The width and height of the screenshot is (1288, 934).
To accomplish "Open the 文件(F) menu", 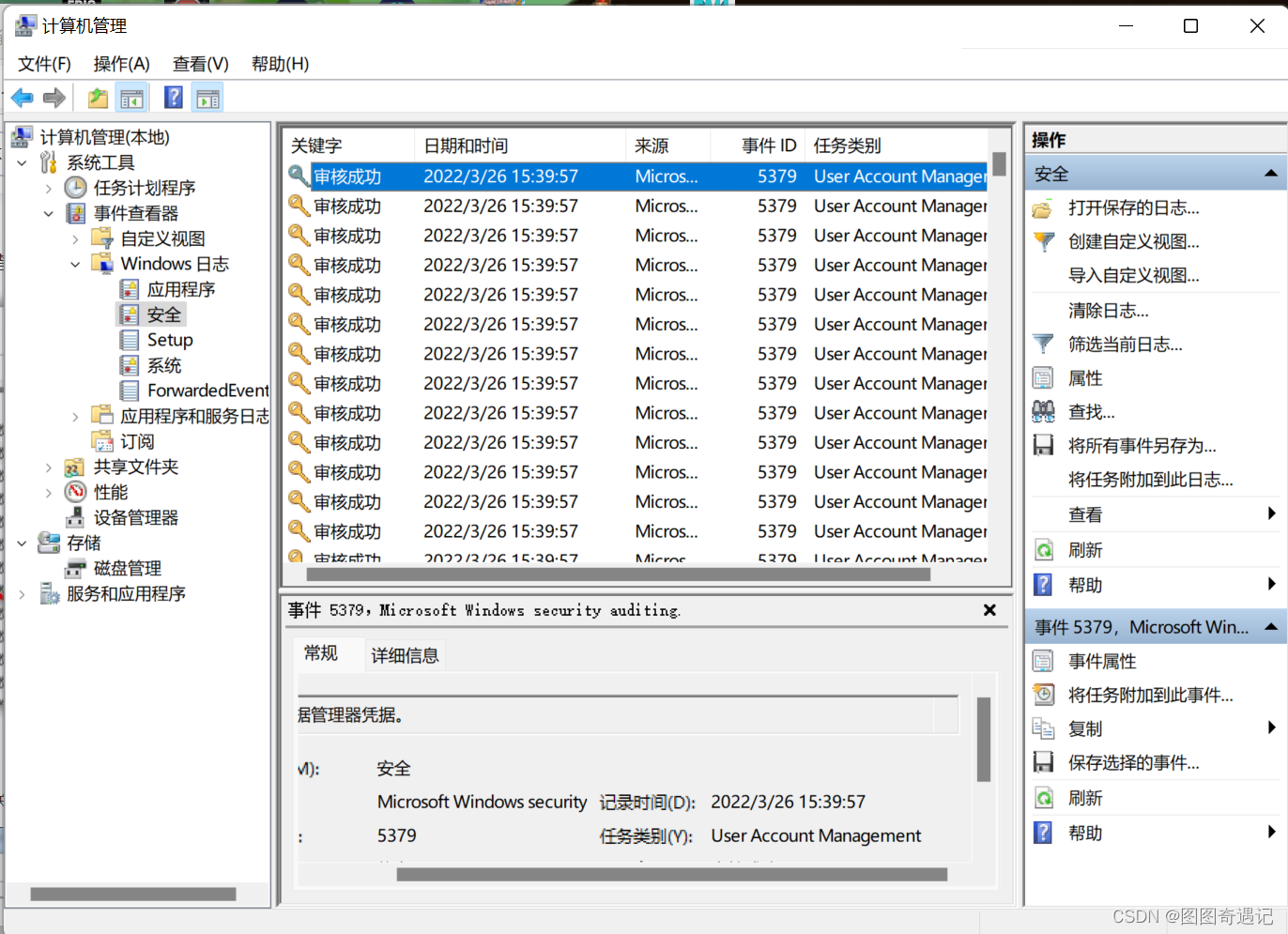I will 44,64.
